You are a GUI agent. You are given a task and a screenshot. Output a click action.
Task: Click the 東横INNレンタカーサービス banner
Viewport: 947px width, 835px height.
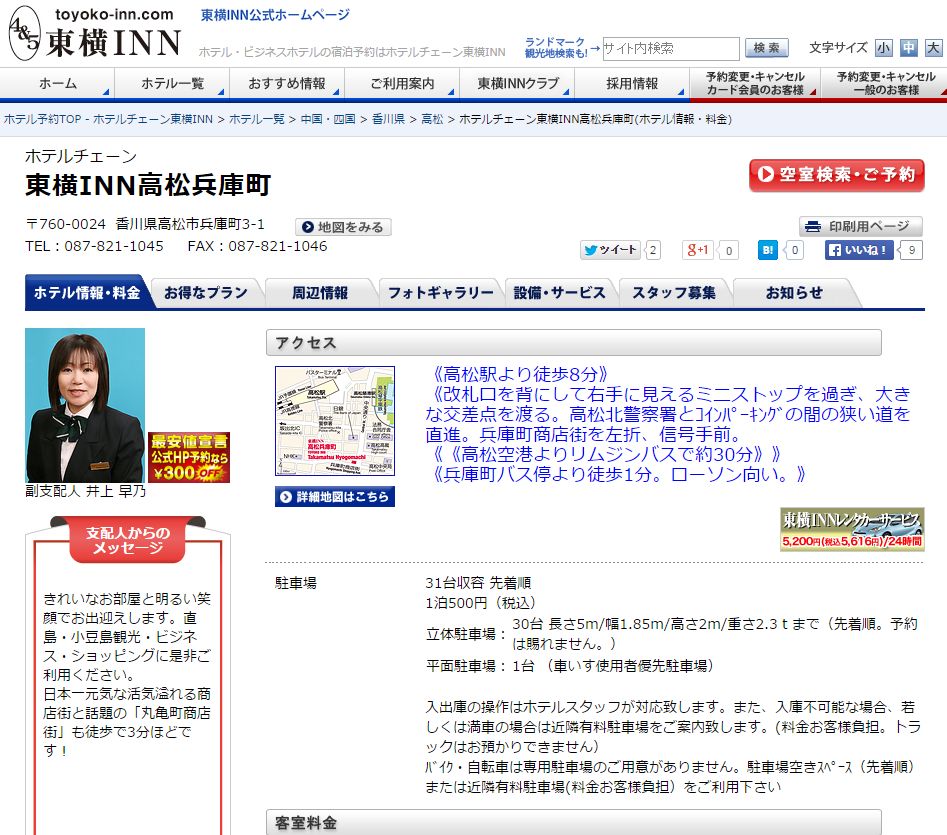pyautogui.click(x=852, y=529)
